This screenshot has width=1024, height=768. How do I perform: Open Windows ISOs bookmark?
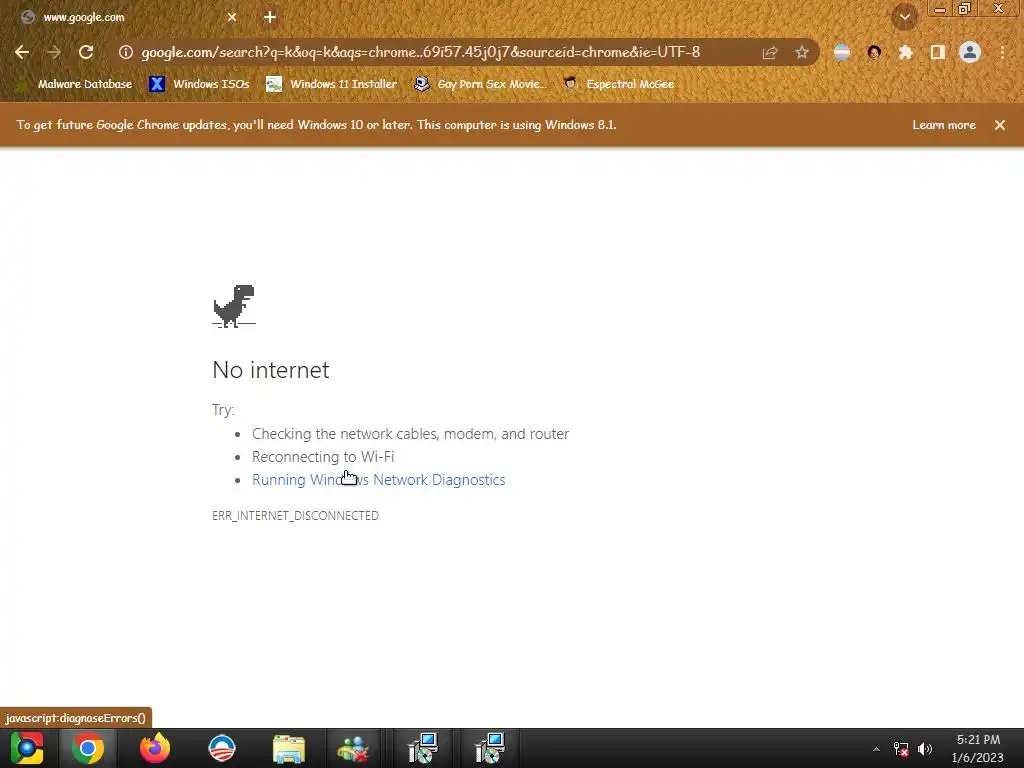pos(199,84)
